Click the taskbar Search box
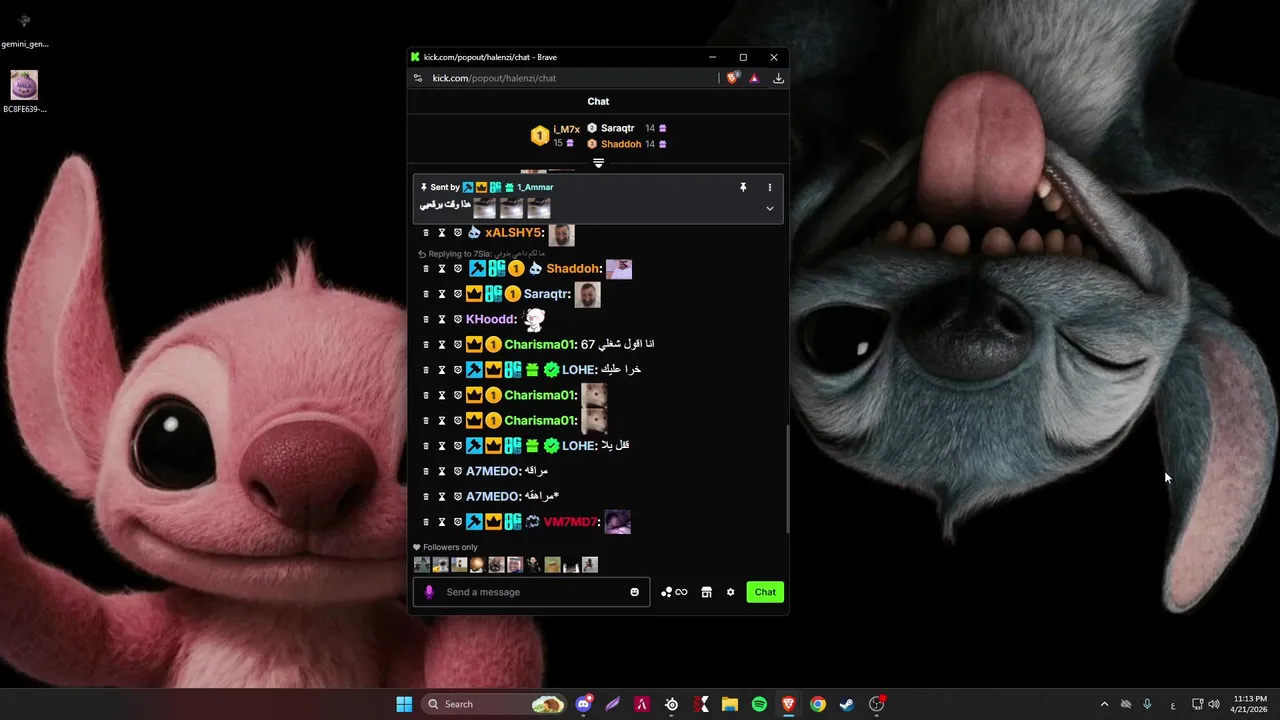The width and height of the screenshot is (1280, 720). pyautogui.click(x=495, y=704)
